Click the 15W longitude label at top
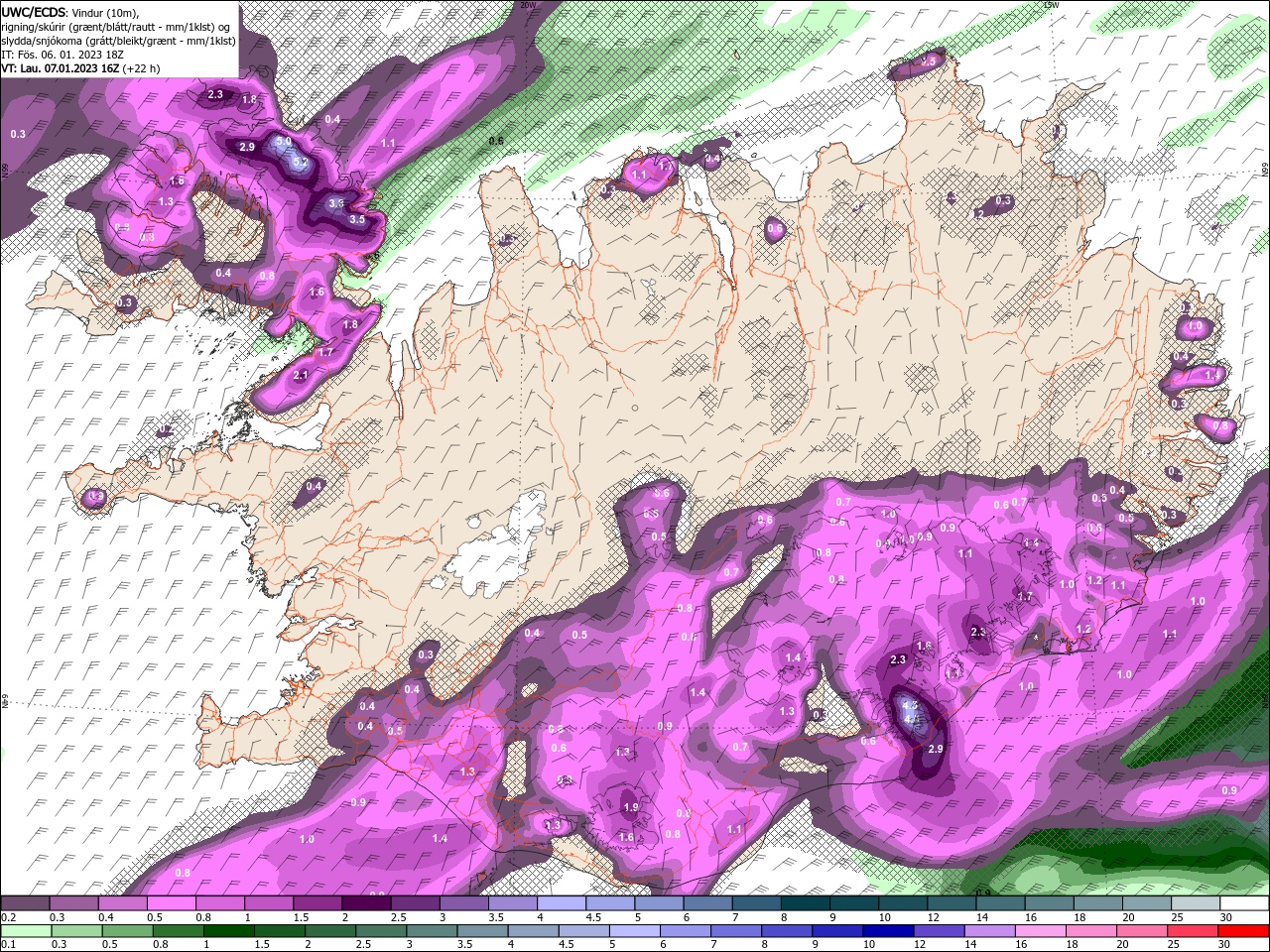The image size is (1270, 952). coord(1053,5)
